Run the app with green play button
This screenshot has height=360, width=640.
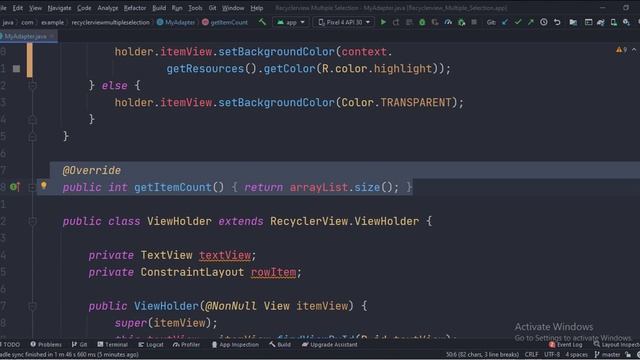click(383, 22)
